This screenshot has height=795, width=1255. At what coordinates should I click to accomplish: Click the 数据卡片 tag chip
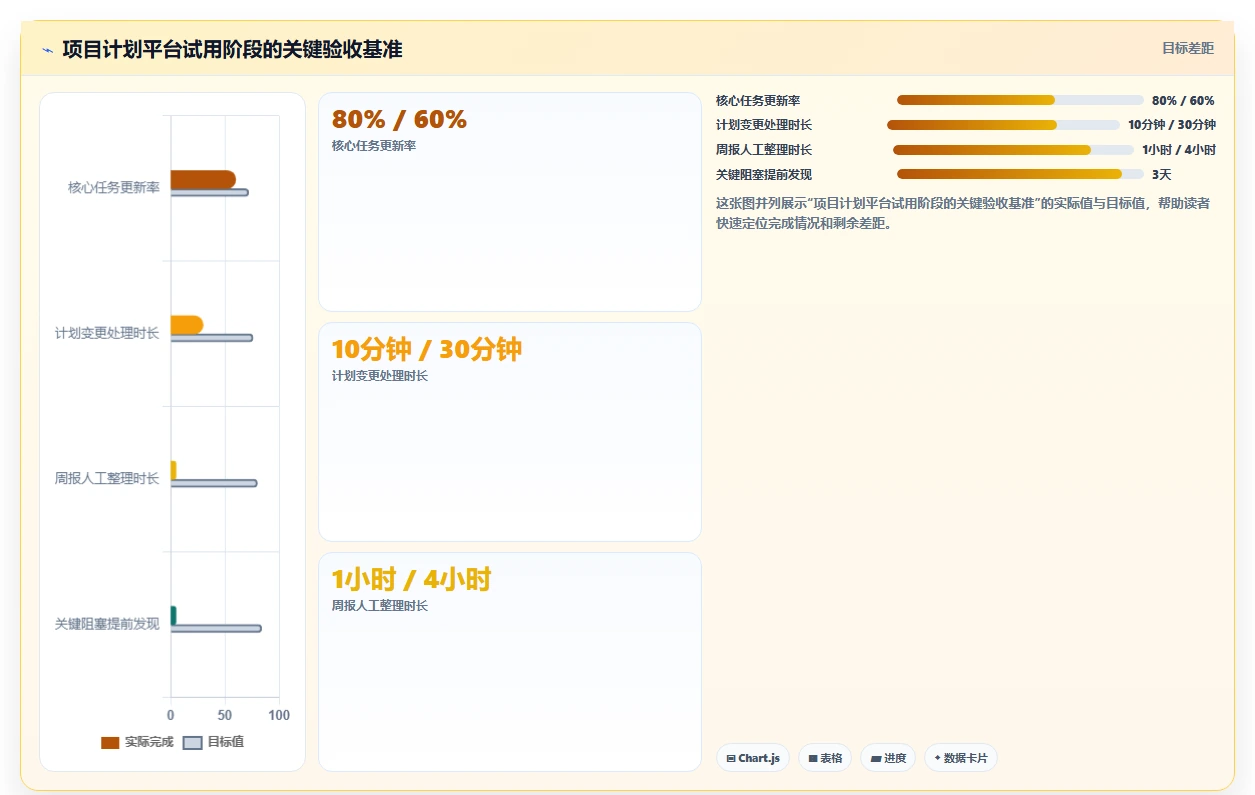point(960,758)
